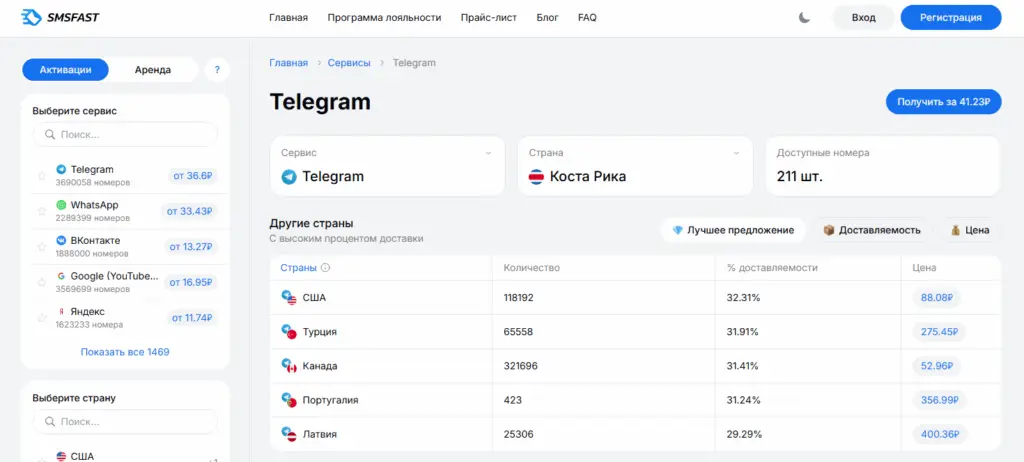Screen dimensions: 1024x462
Task: Click the WhatsApp icon in service list
Action: [61, 205]
